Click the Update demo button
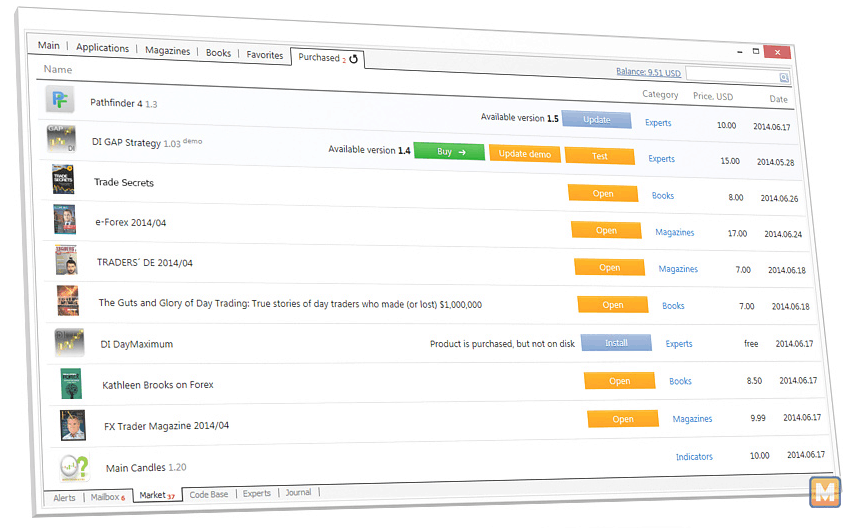861x528 pixels. click(524, 154)
